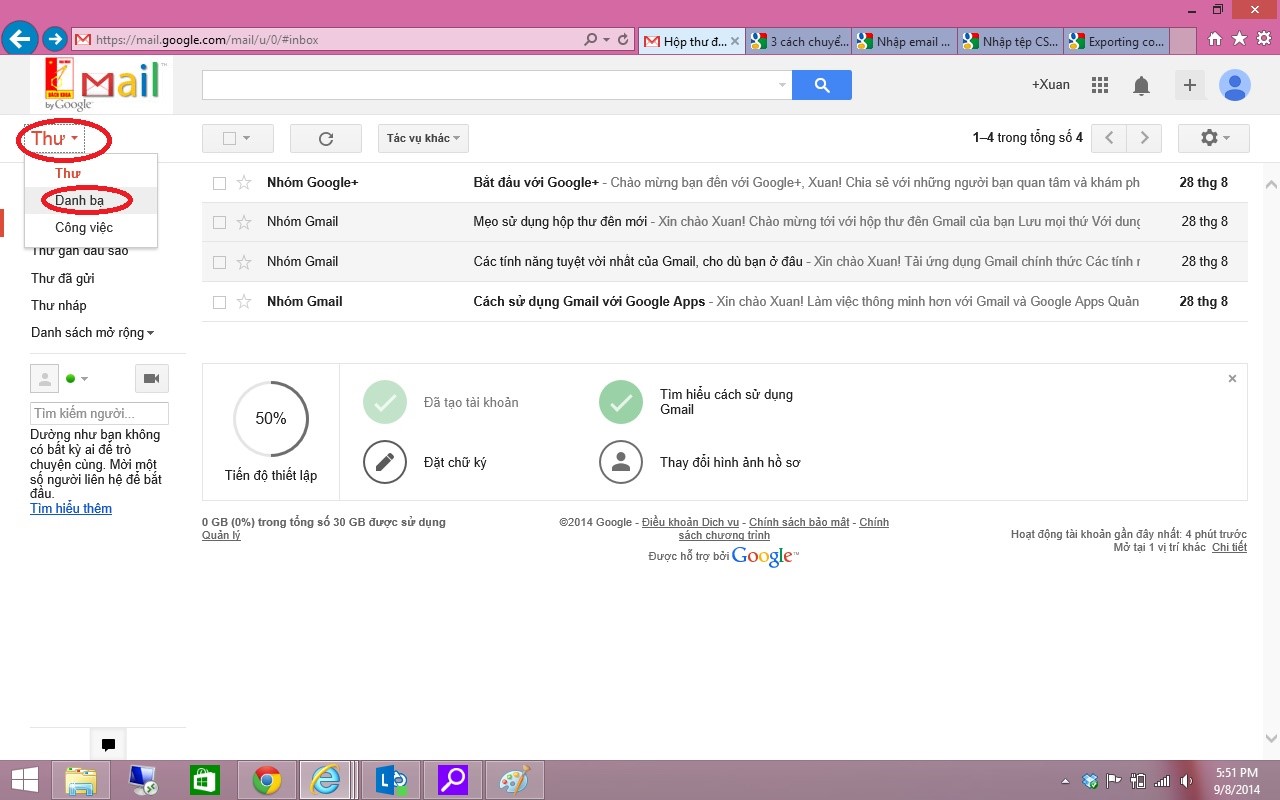Image resolution: width=1280 pixels, height=800 pixels.
Task: Check the Mẹo sử dụng hộp thư email
Action: [219, 222]
